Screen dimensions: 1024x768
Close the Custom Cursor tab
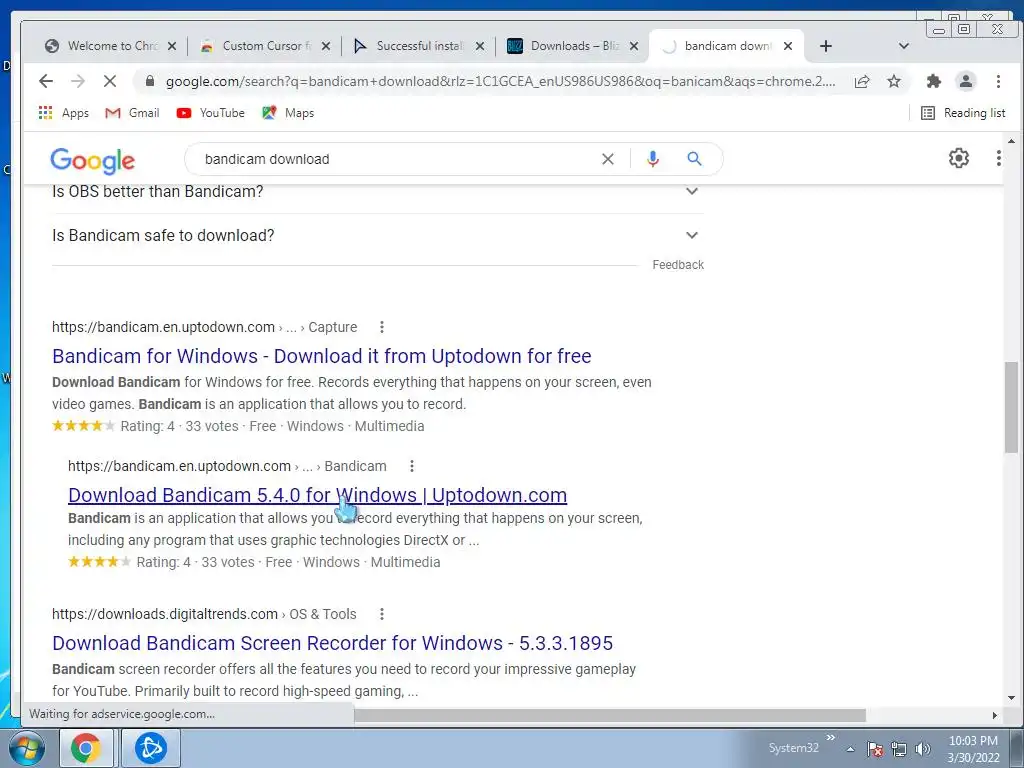pyautogui.click(x=326, y=46)
